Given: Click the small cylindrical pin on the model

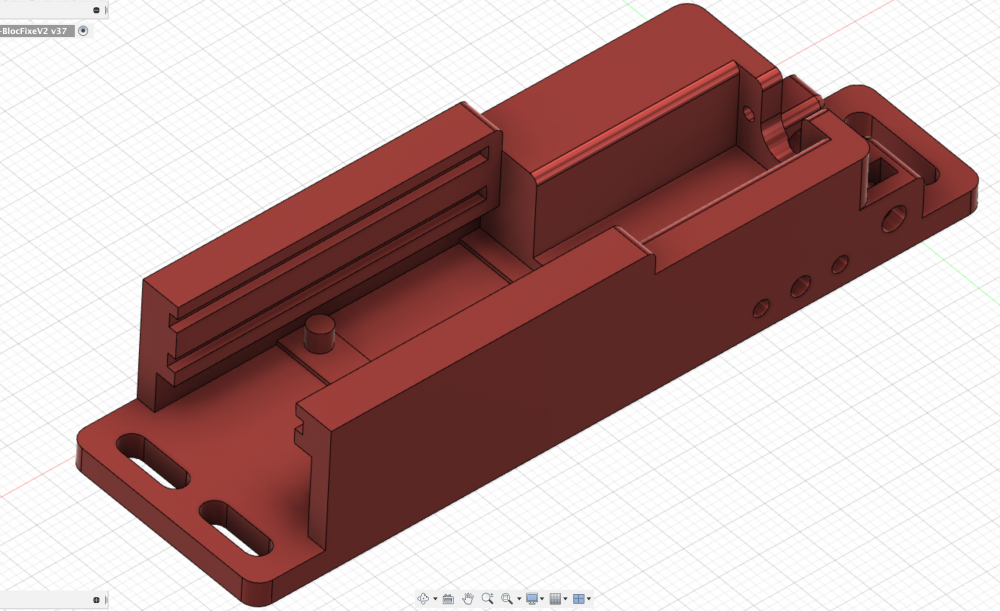Looking at the screenshot, I should click(320, 332).
